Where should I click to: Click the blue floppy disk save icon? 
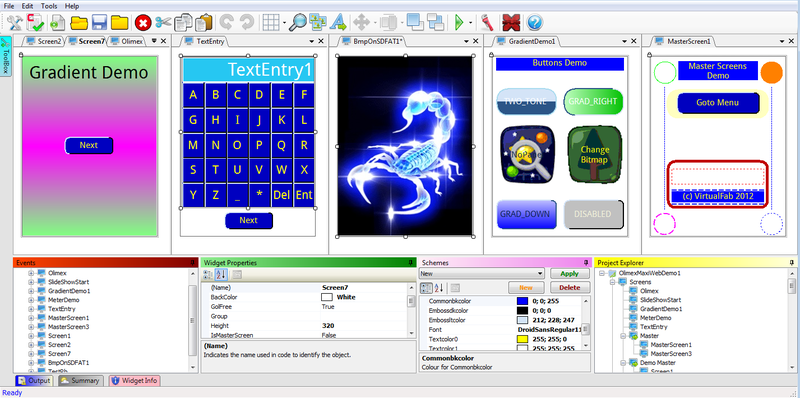[x=99, y=22]
